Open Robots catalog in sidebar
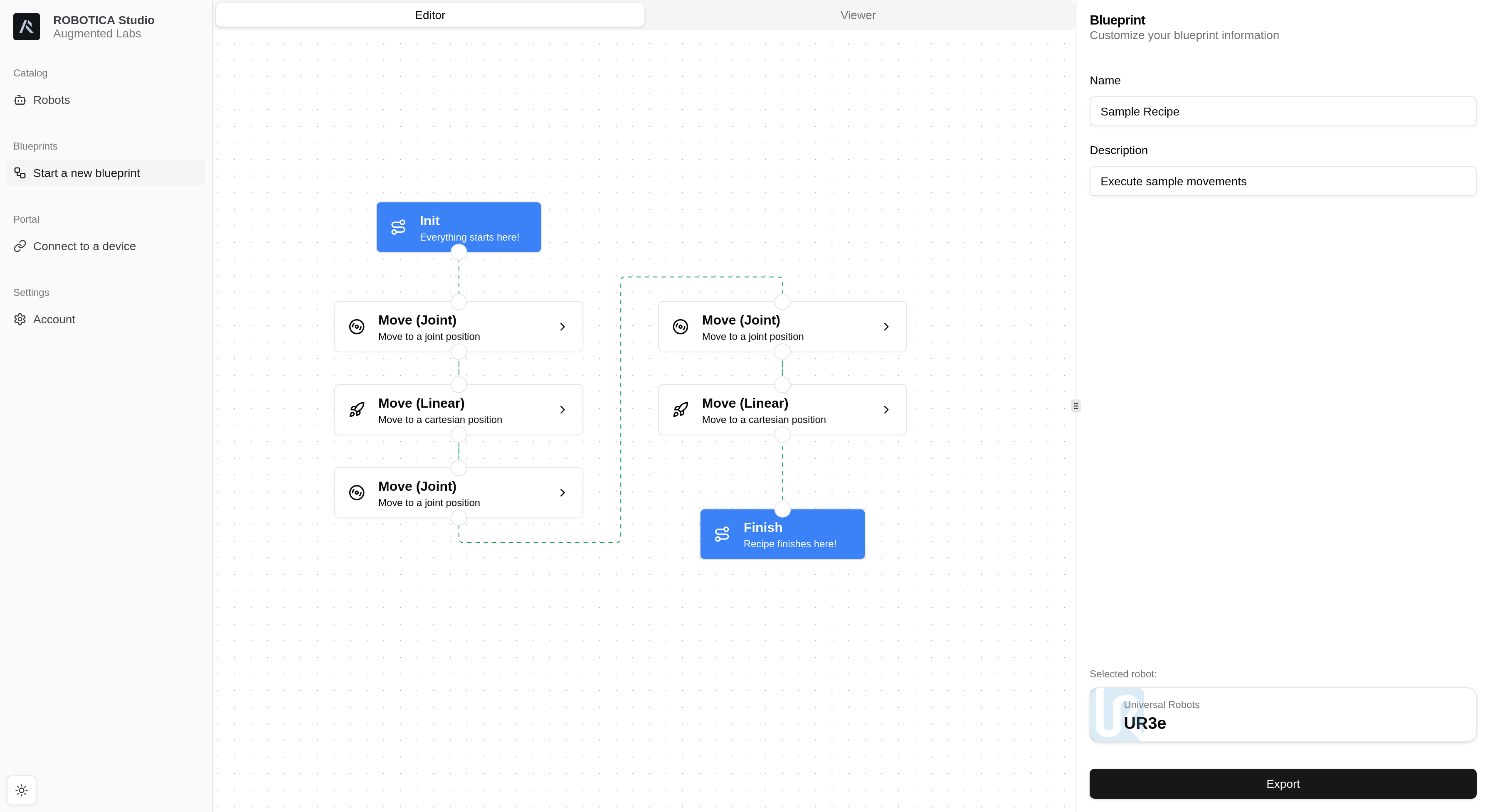 pyautogui.click(x=52, y=100)
